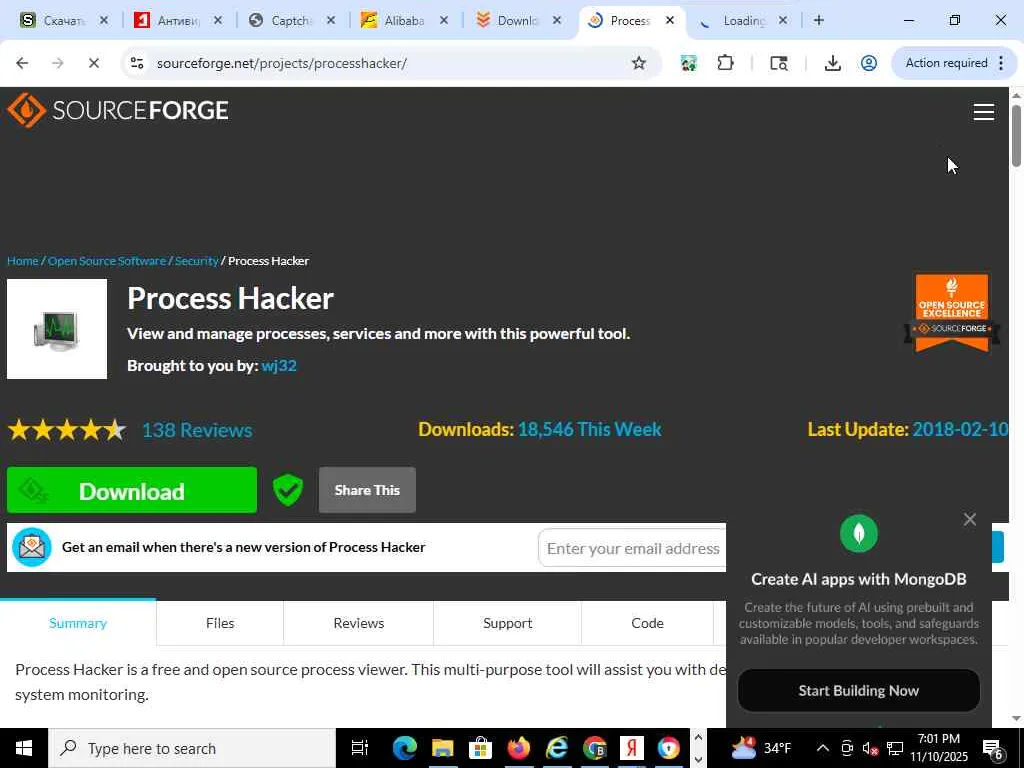This screenshot has height=768, width=1024.
Task: Open the SourceForge hamburger menu
Action: [x=984, y=112]
